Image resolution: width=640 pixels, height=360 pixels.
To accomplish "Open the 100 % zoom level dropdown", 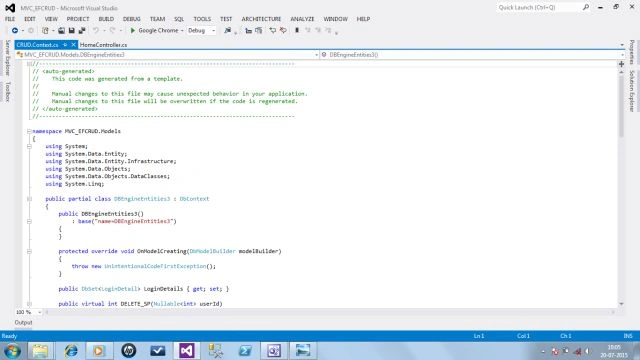I will point(29,312).
